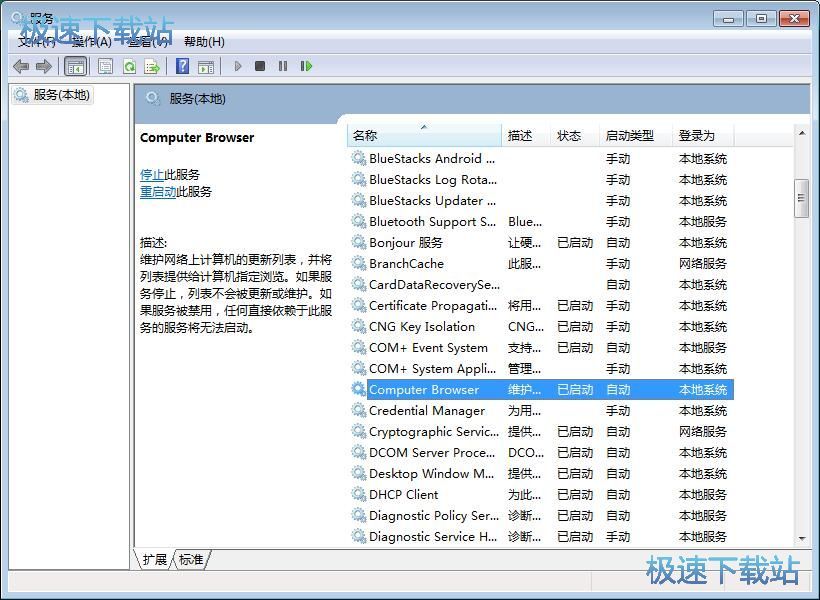Minimize the 服务 window
820x600 pixels.
tap(728, 19)
